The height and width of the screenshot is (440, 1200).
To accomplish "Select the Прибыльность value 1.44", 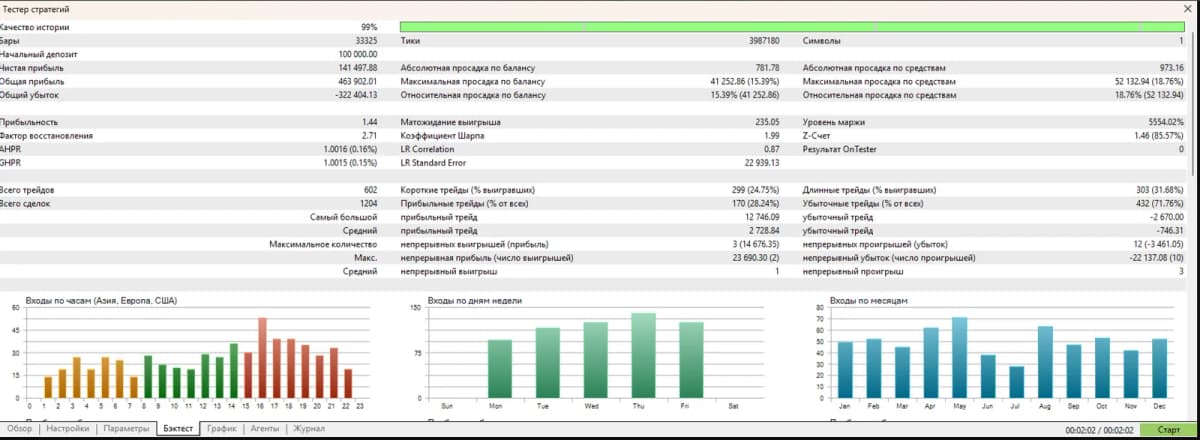I will click(x=370, y=122).
